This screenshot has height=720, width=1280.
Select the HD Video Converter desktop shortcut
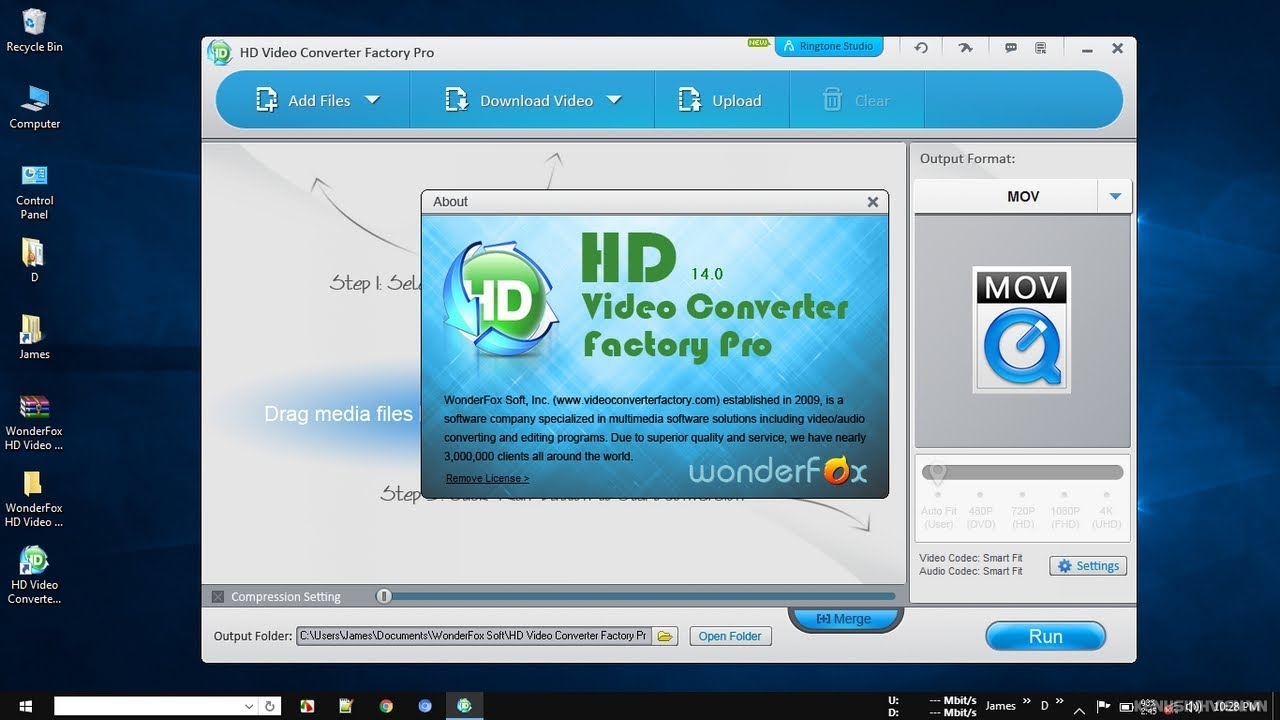(34, 576)
